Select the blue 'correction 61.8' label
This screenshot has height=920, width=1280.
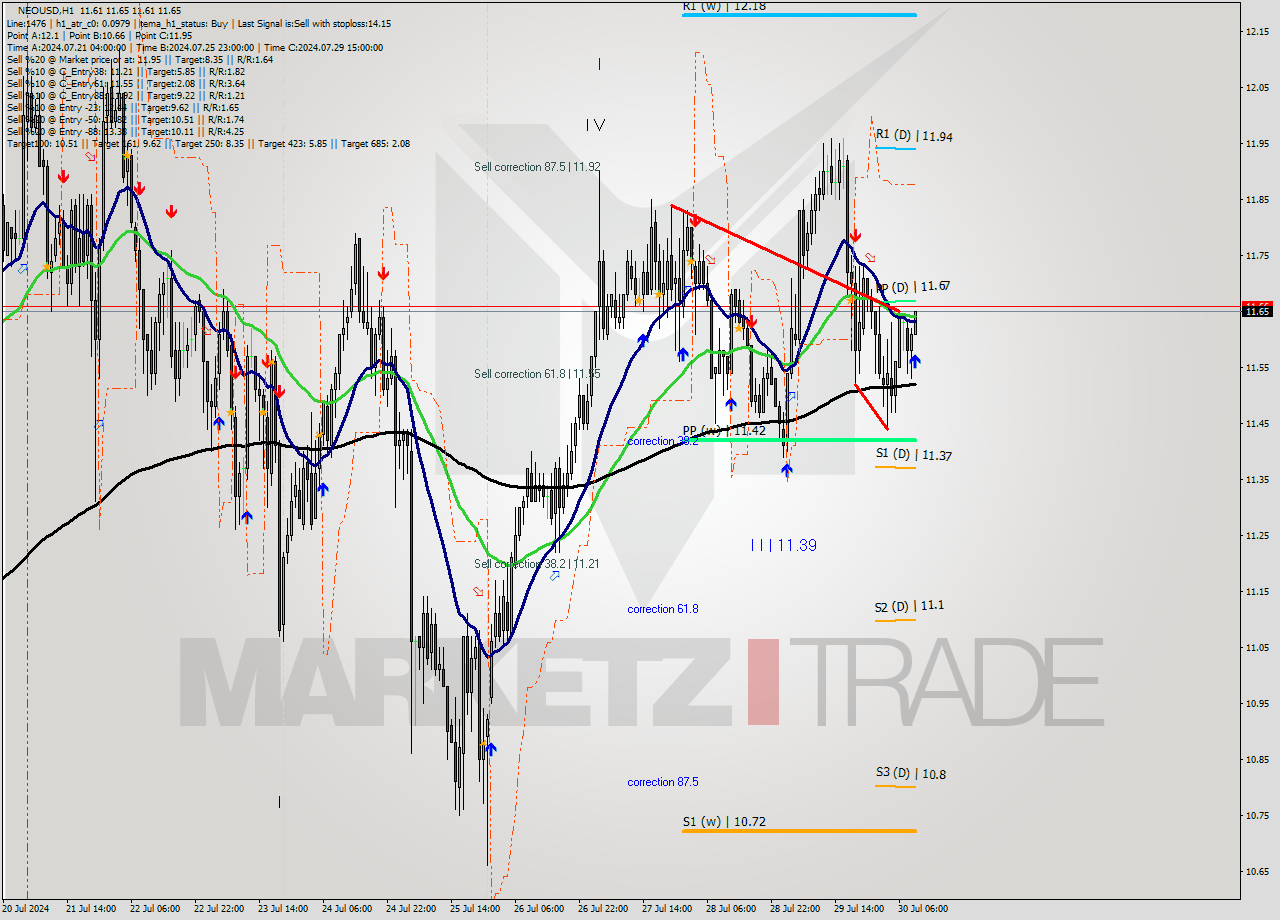click(x=663, y=609)
